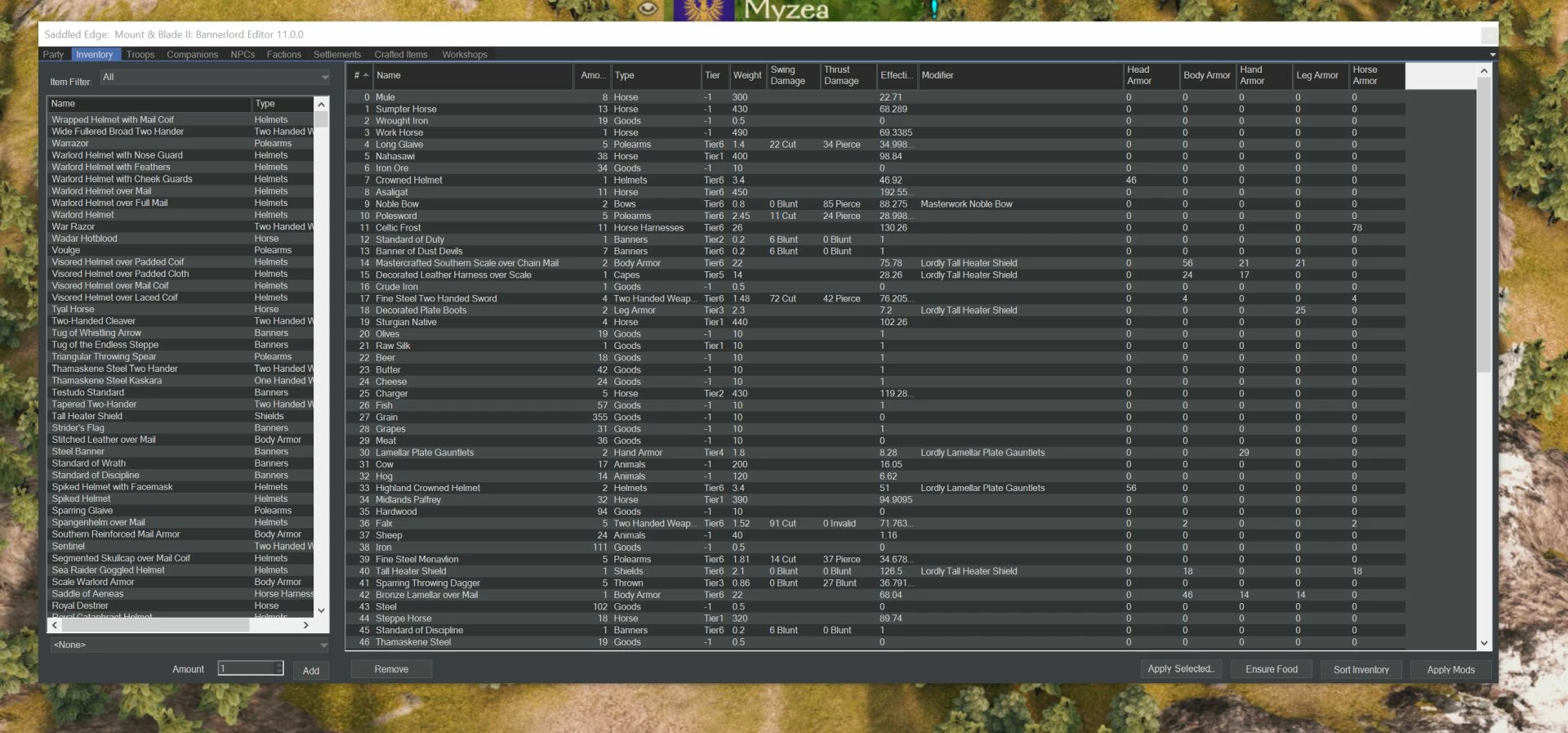The image size is (1568, 733).
Task: Select Sumpter Horse inventory row
Action: coord(875,109)
